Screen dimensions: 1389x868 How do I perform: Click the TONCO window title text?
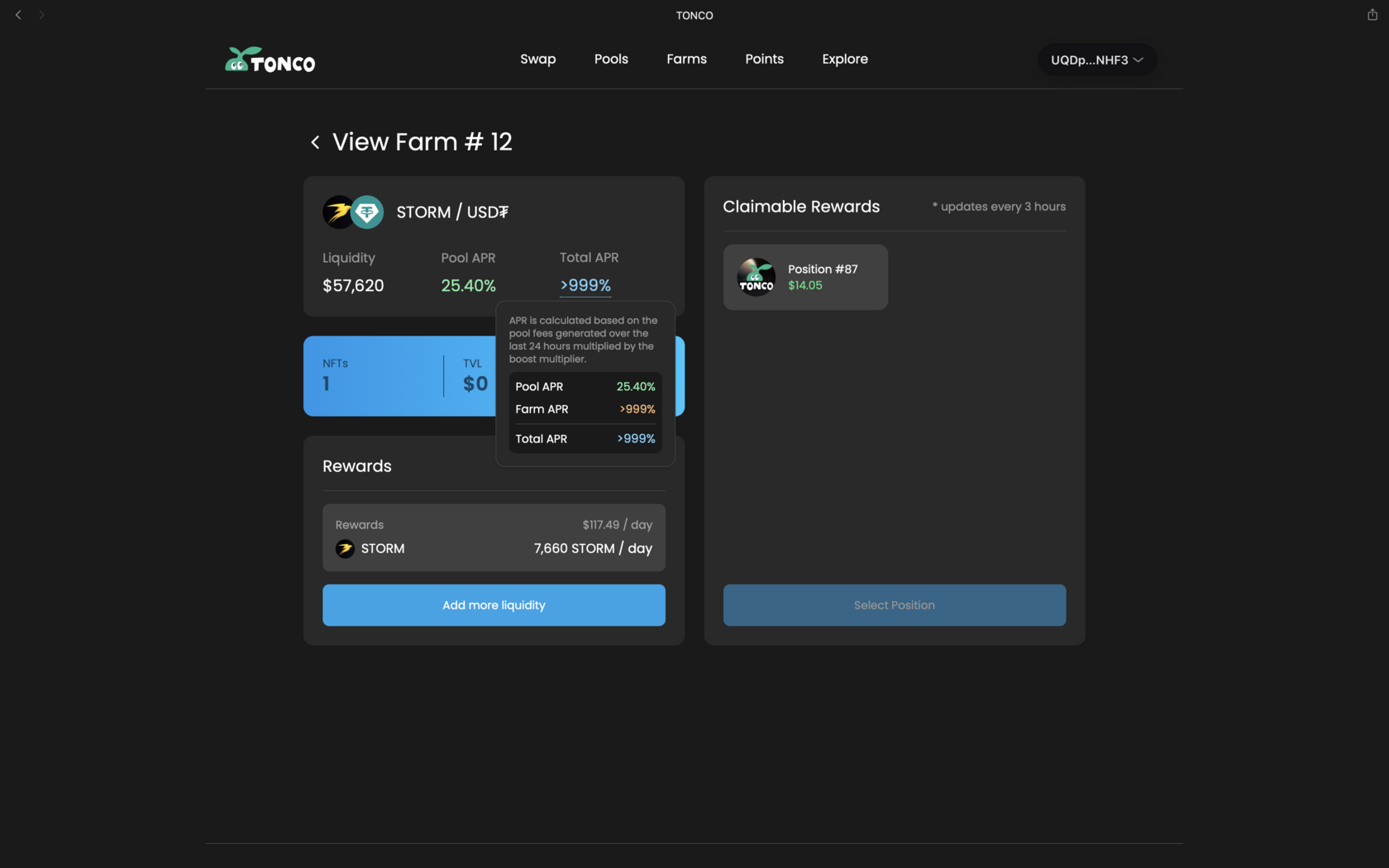pos(694,16)
